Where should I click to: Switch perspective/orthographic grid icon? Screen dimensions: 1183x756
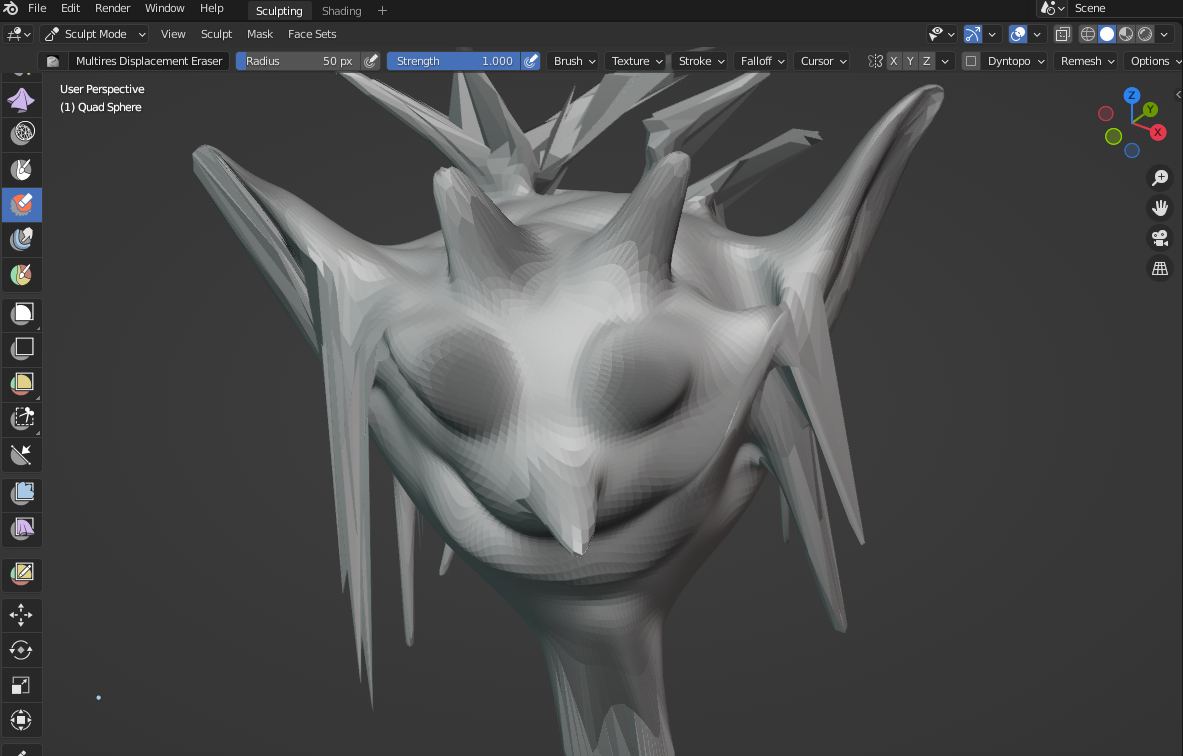(1160, 268)
